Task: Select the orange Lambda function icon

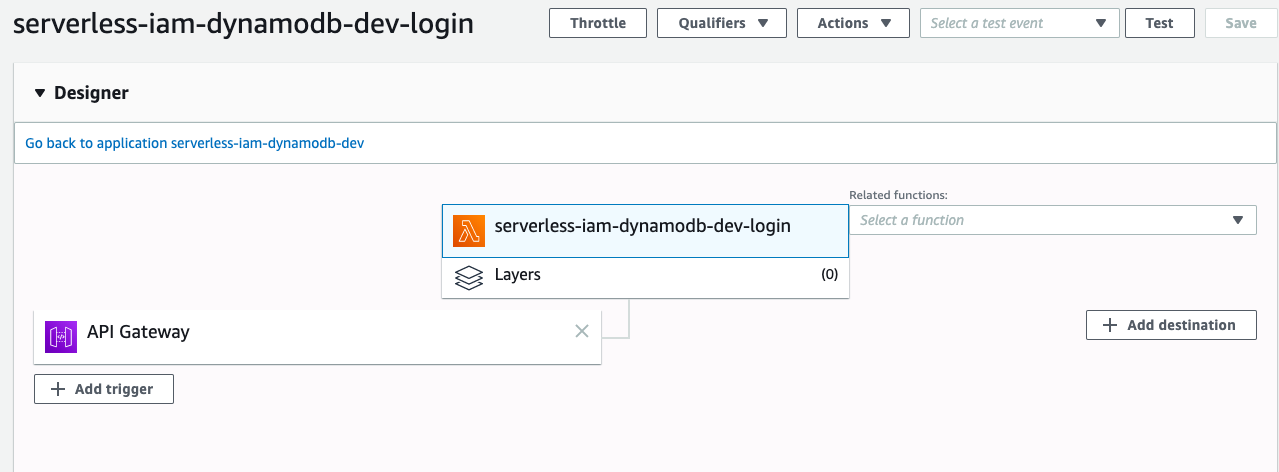Action: 469,231
